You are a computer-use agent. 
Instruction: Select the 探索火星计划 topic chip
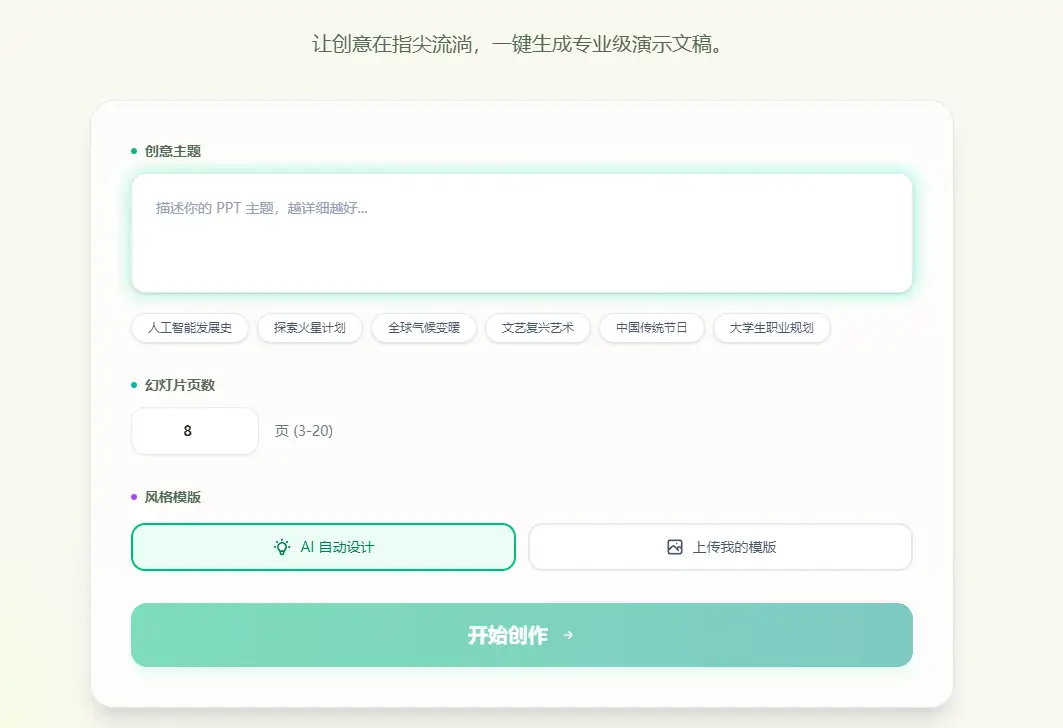click(x=310, y=328)
